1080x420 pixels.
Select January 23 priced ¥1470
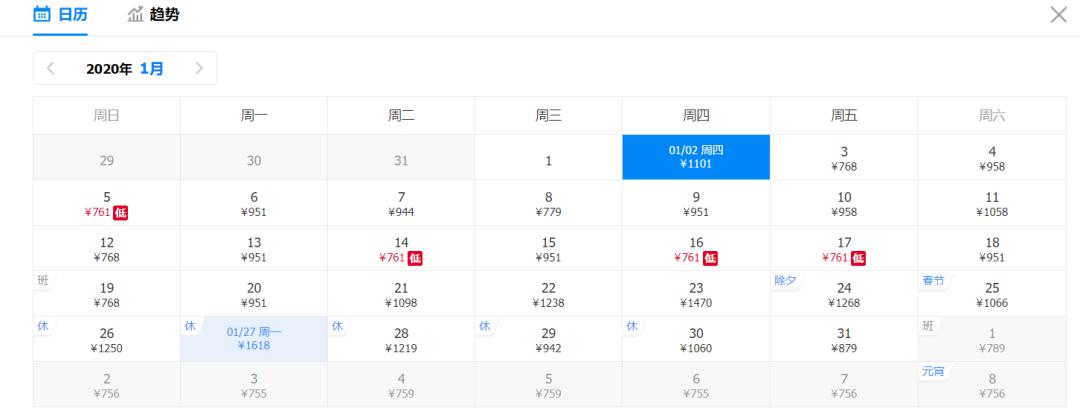(x=696, y=294)
